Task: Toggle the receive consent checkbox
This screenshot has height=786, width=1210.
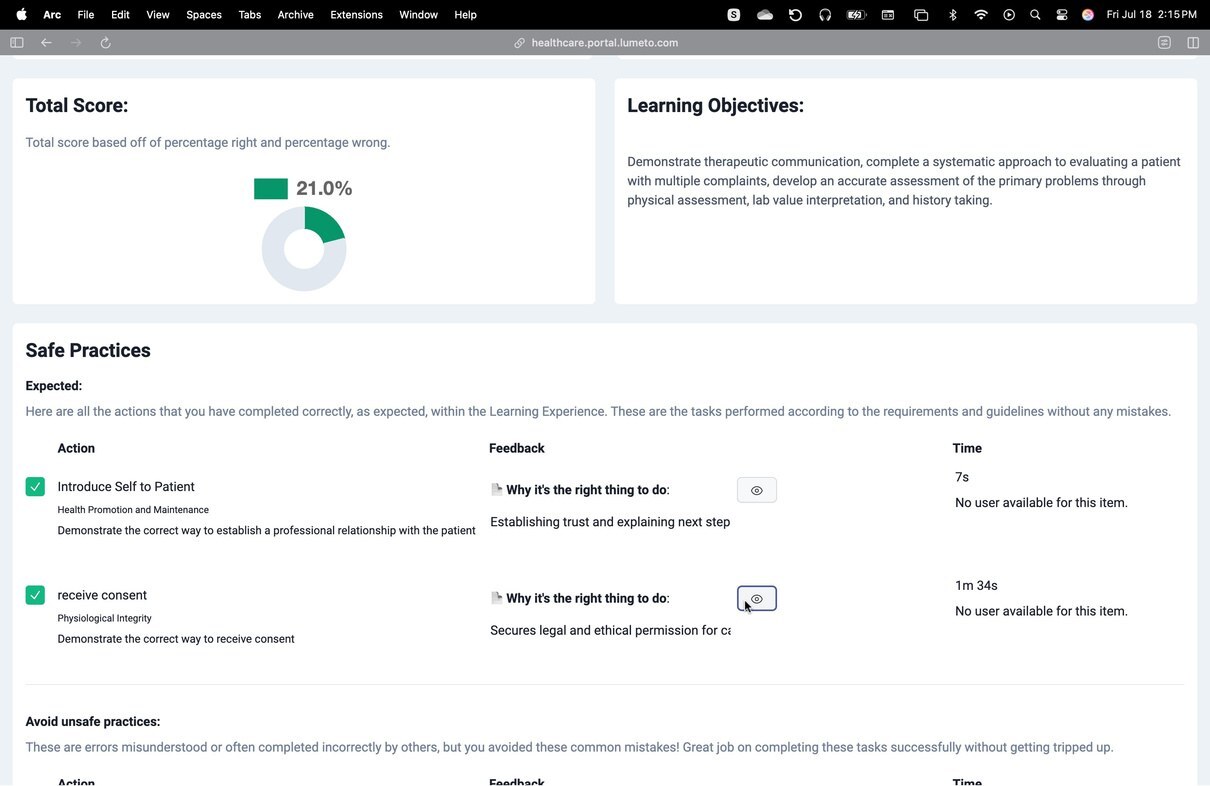Action: (35, 594)
